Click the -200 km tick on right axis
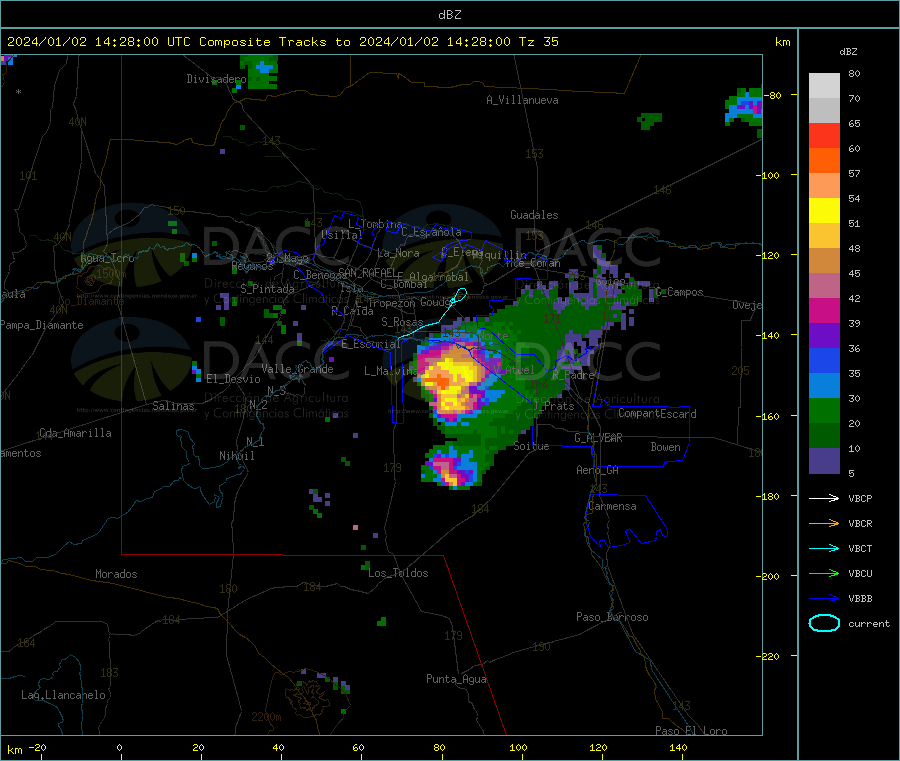This screenshot has width=900, height=761. pos(767,576)
